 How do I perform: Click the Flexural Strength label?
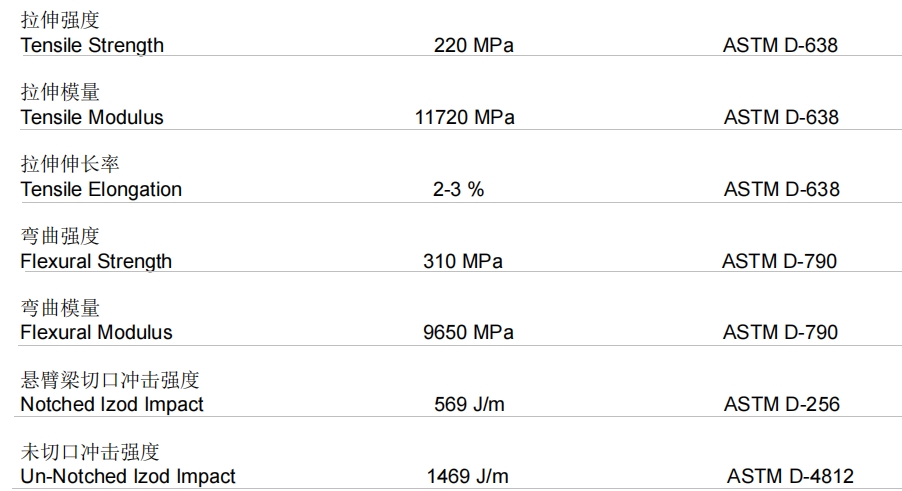click(96, 262)
